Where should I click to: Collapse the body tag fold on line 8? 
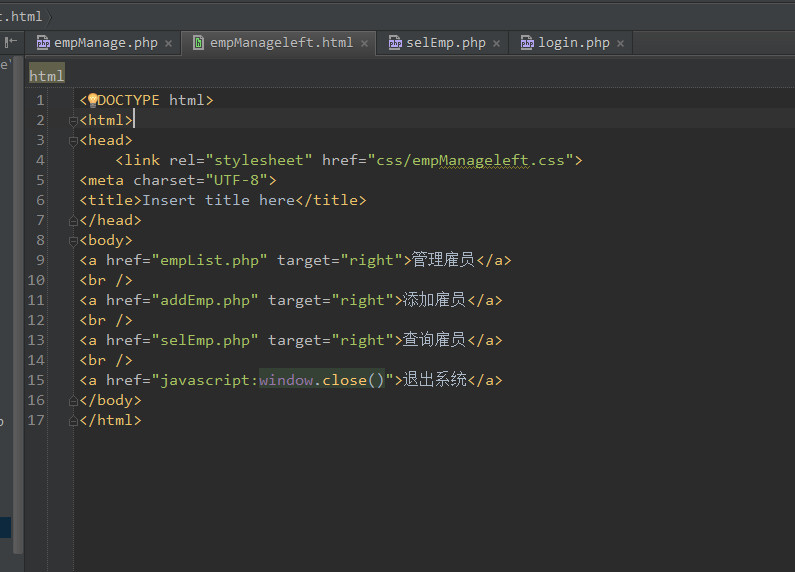pyautogui.click(x=73, y=241)
